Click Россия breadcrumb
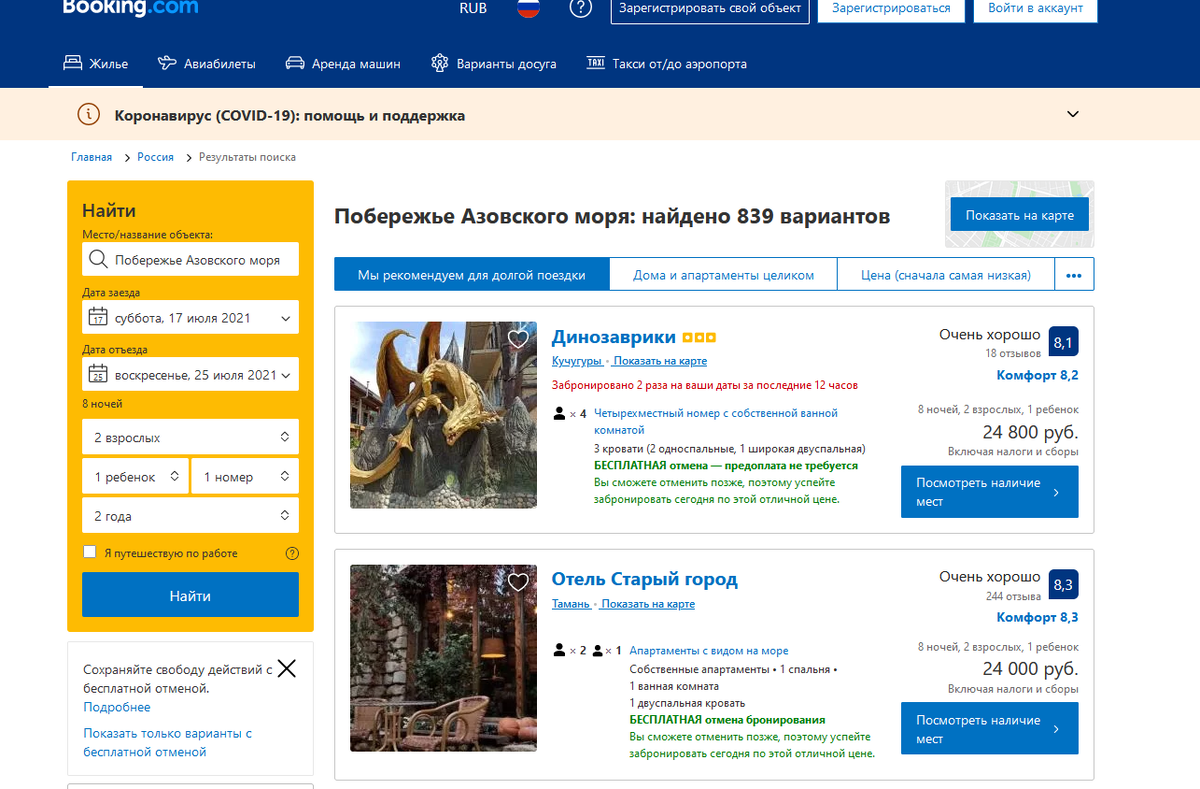This screenshot has height=789, width=1200. 156,157
